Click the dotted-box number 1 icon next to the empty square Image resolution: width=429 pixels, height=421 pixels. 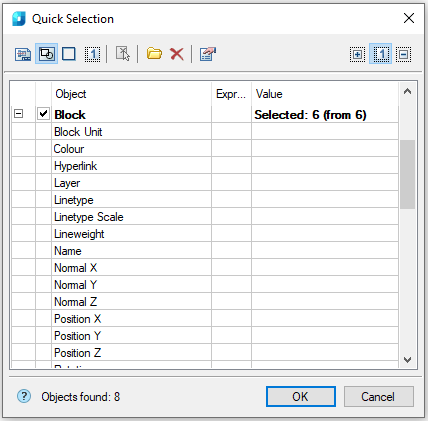coord(92,54)
